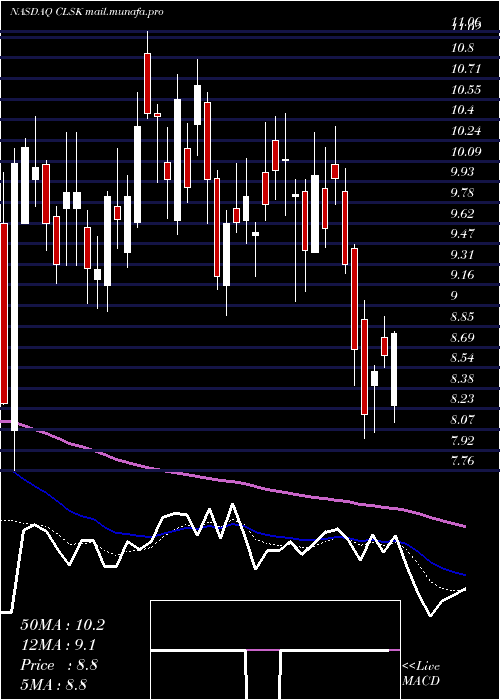Screen dimensions: 500x700
Task: Click the MACD histogram box at bottom
Action: point(275,650)
